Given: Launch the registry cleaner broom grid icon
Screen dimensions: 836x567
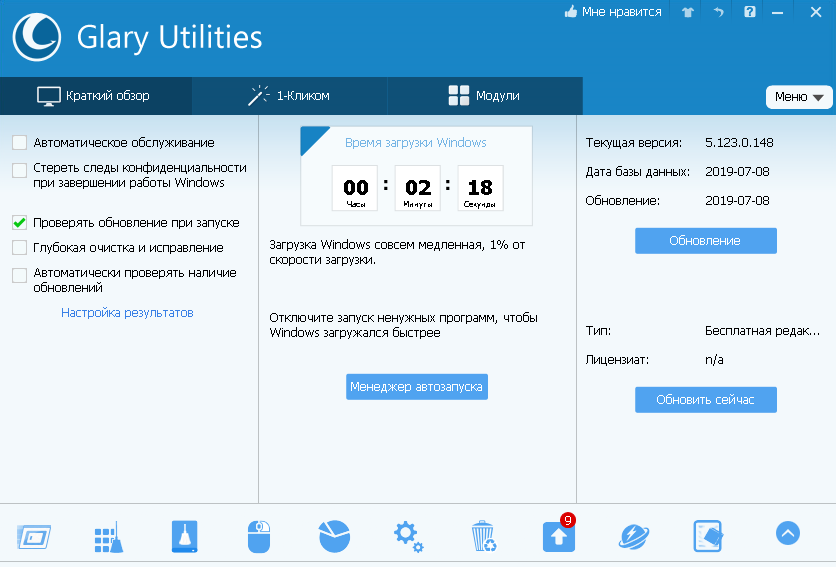Looking at the screenshot, I should tap(109, 537).
